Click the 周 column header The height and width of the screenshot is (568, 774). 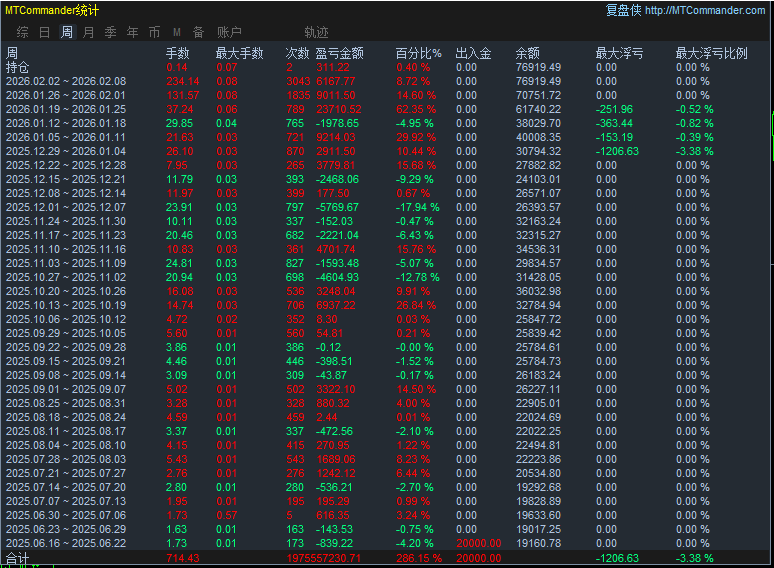point(12,53)
